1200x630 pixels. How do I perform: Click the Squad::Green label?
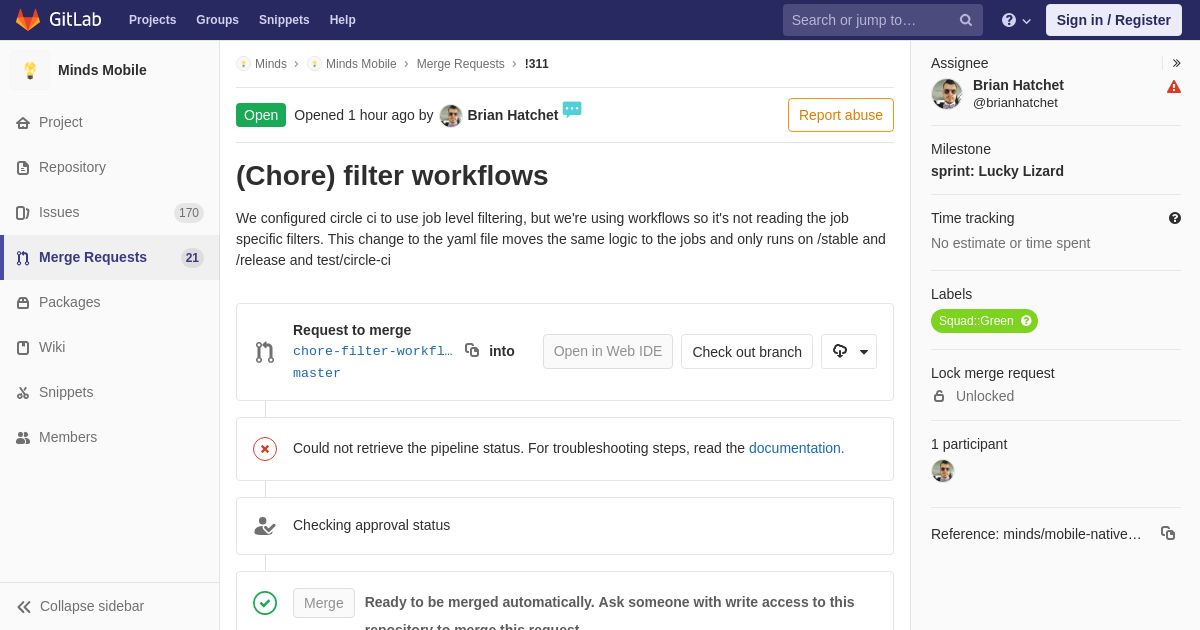(976, 321)
